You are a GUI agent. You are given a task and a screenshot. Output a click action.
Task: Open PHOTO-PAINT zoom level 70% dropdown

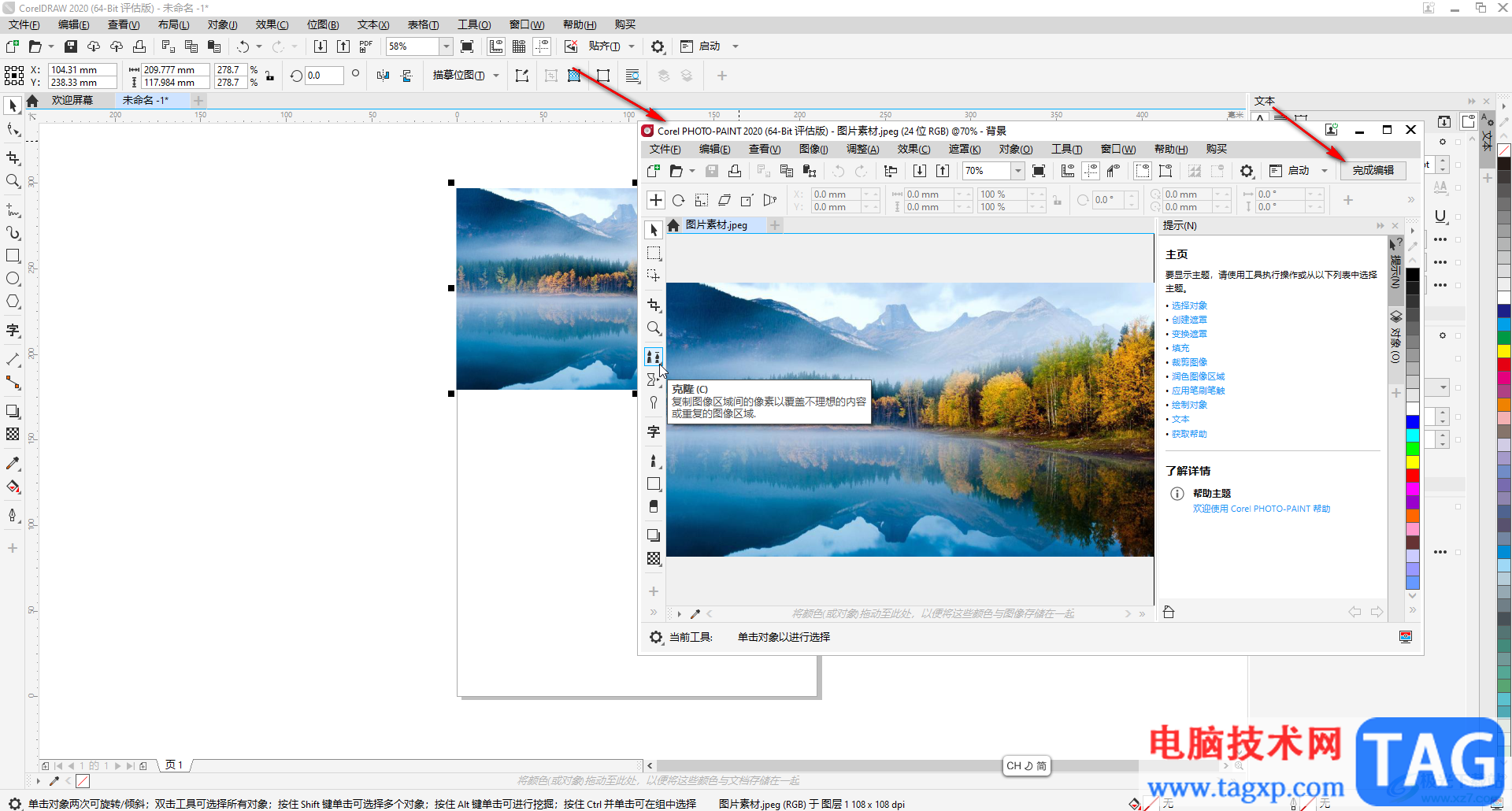1018,171
